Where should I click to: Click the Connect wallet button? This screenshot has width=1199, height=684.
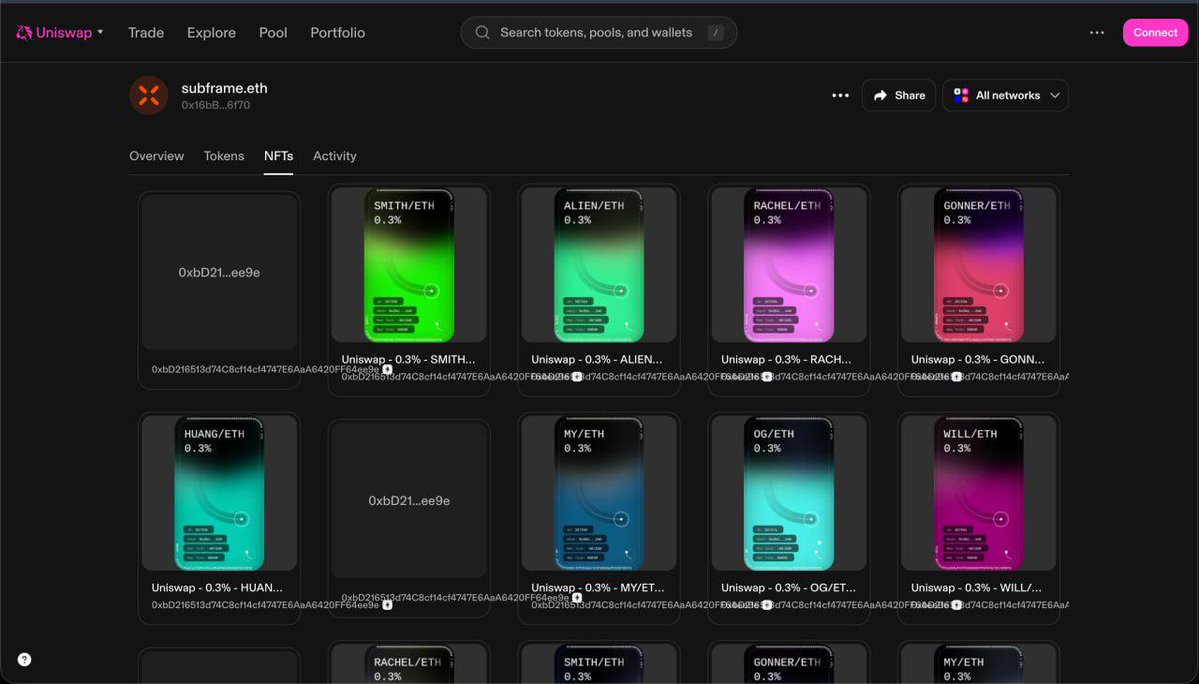tap(1155, 33)
